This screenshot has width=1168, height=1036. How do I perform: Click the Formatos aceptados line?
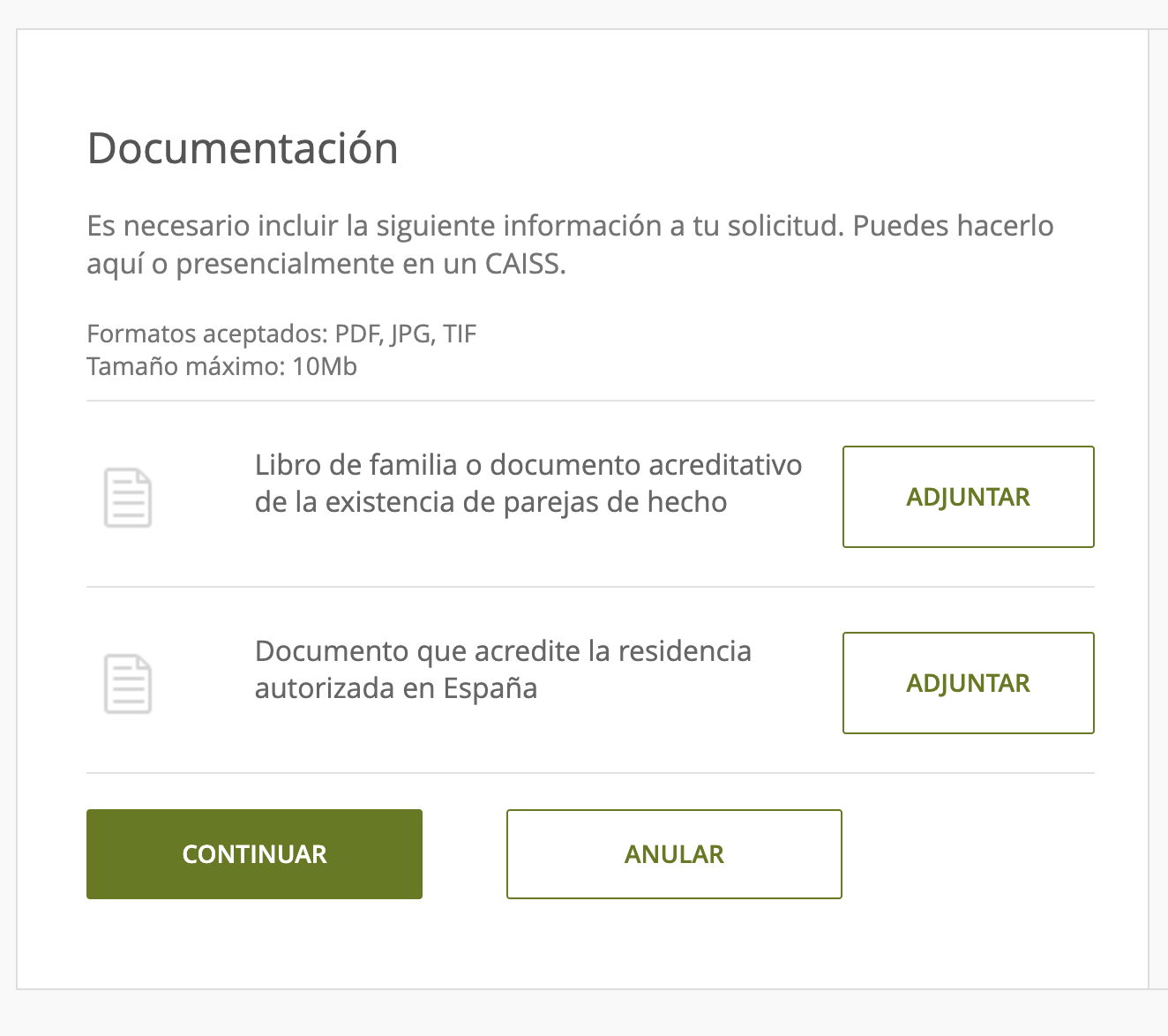pos(281,334)
